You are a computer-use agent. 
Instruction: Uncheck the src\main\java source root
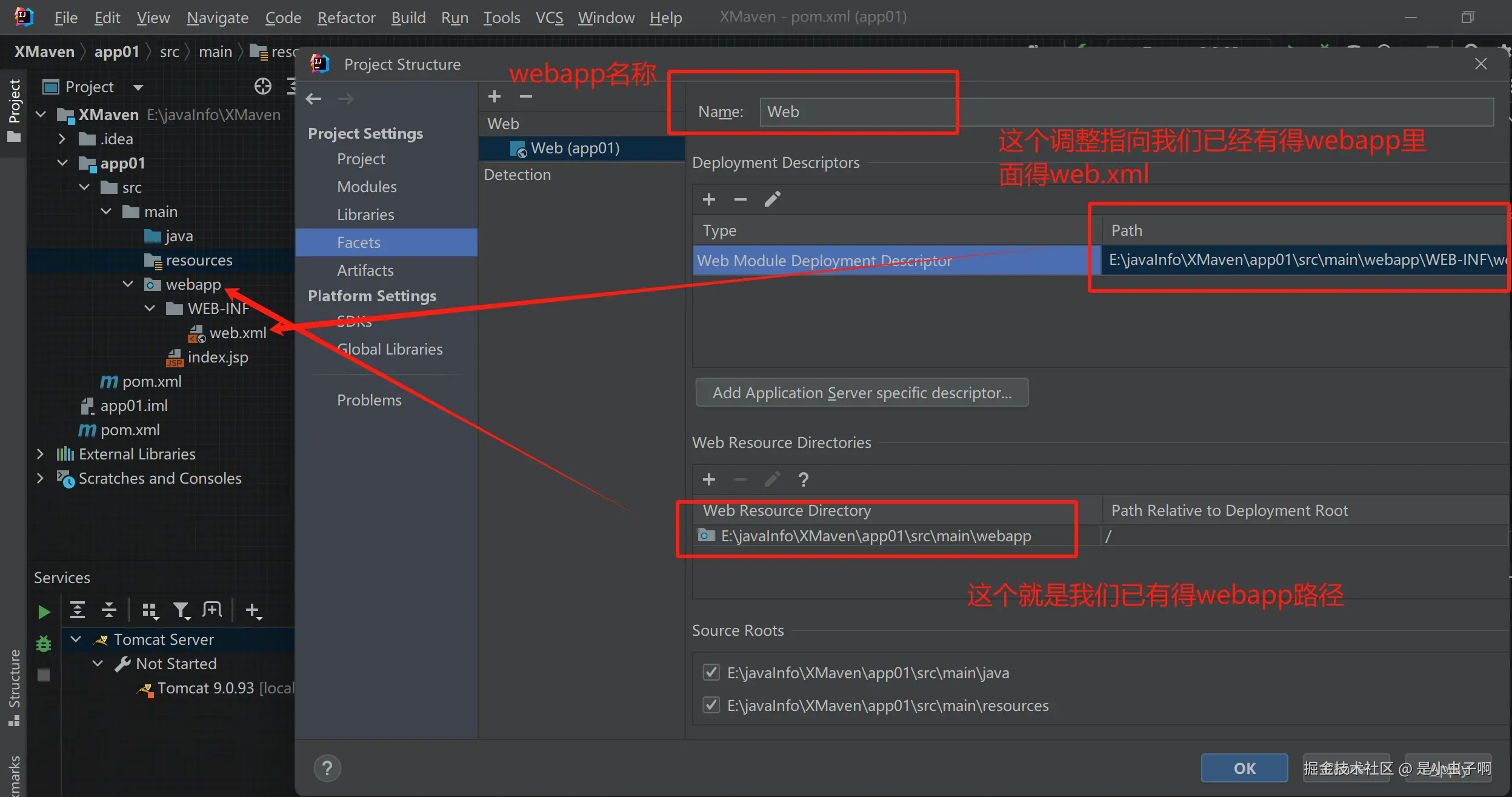tap(711, 672)
